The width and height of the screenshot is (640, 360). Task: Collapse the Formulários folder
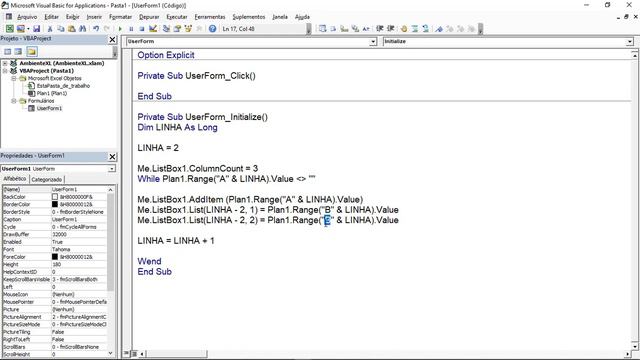(13, 100)
